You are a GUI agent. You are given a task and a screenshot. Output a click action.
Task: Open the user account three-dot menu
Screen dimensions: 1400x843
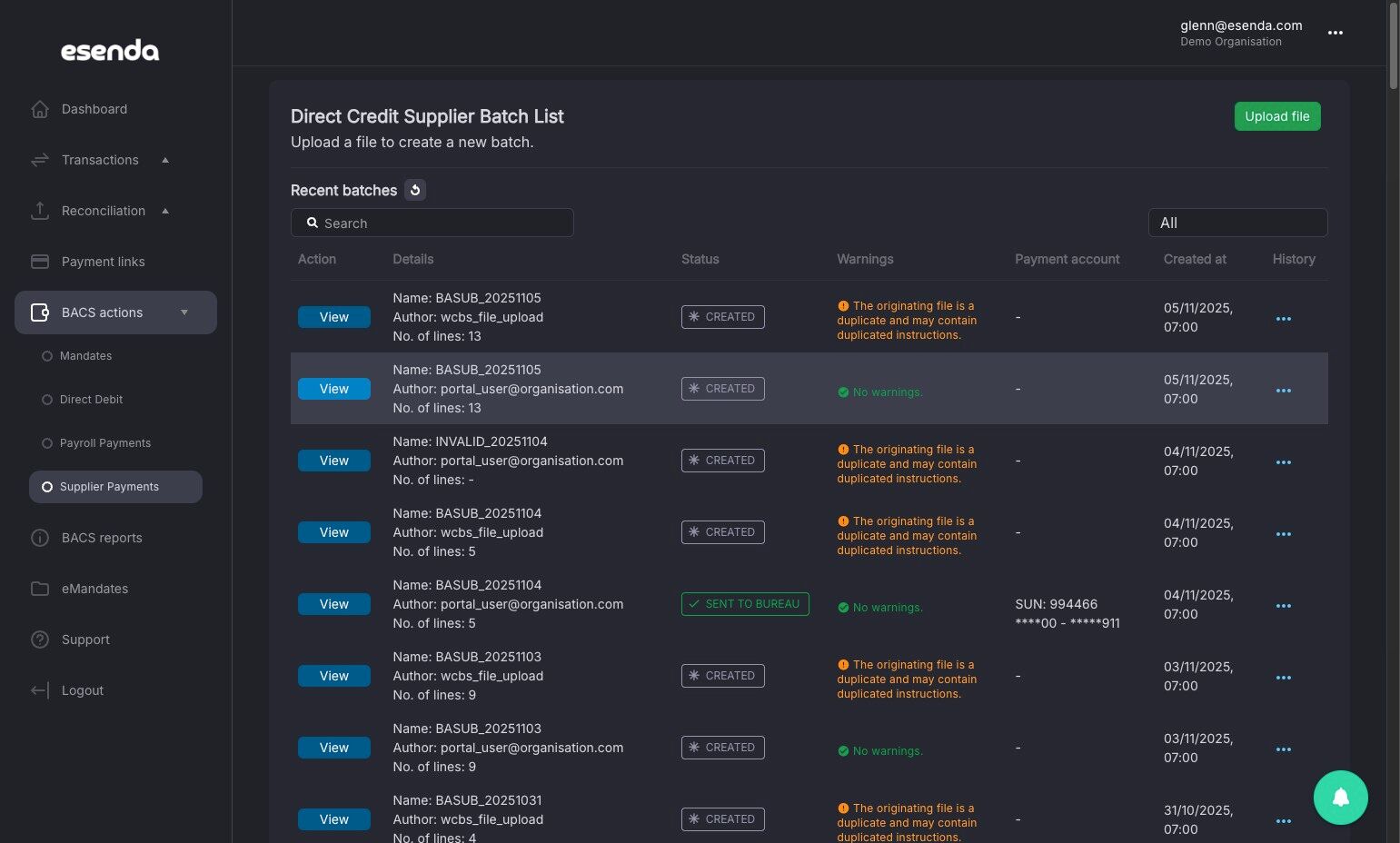[x=1335, y=33]
